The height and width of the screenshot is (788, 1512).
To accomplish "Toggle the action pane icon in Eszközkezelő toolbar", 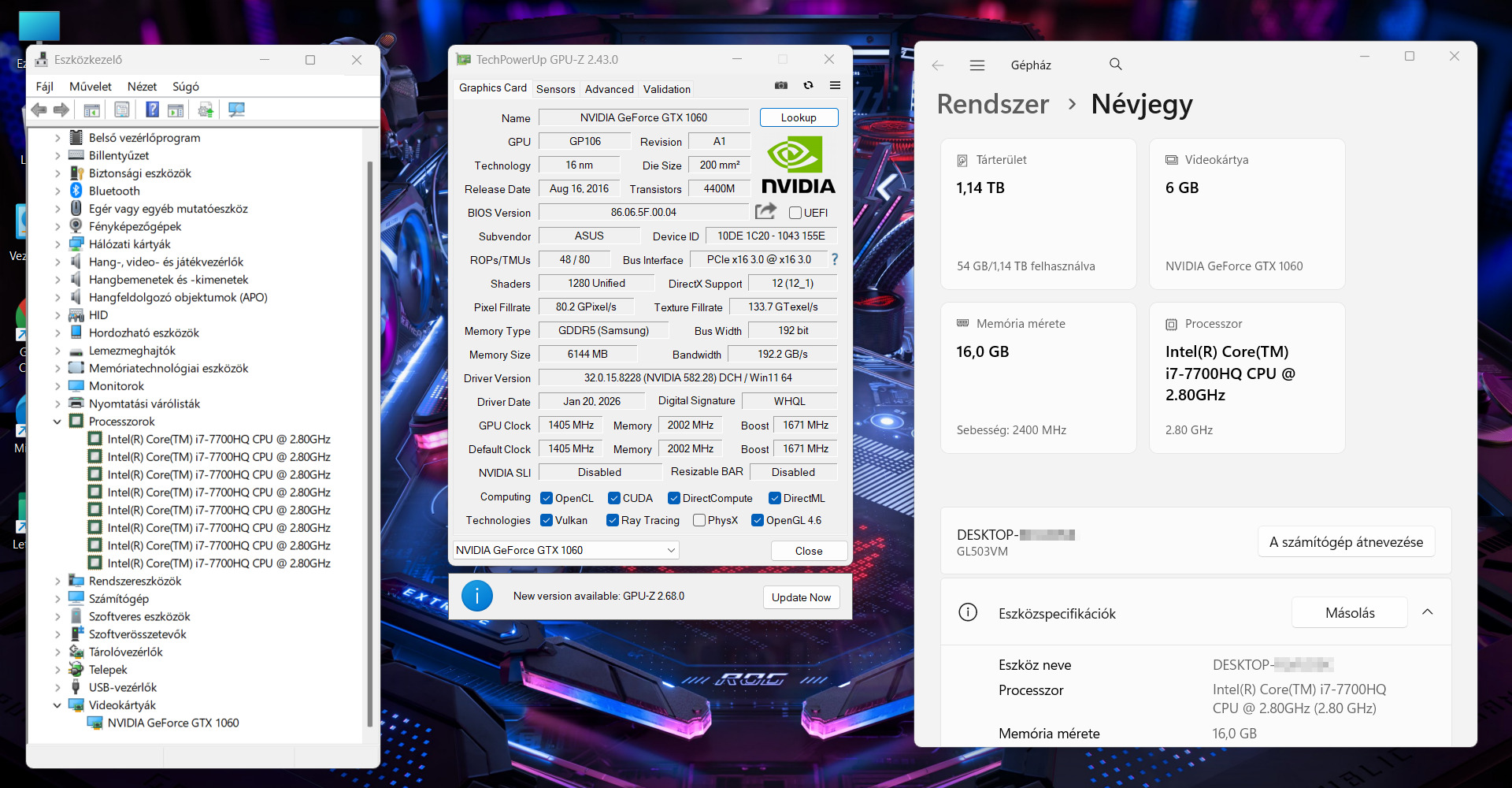I will [176, 110].
